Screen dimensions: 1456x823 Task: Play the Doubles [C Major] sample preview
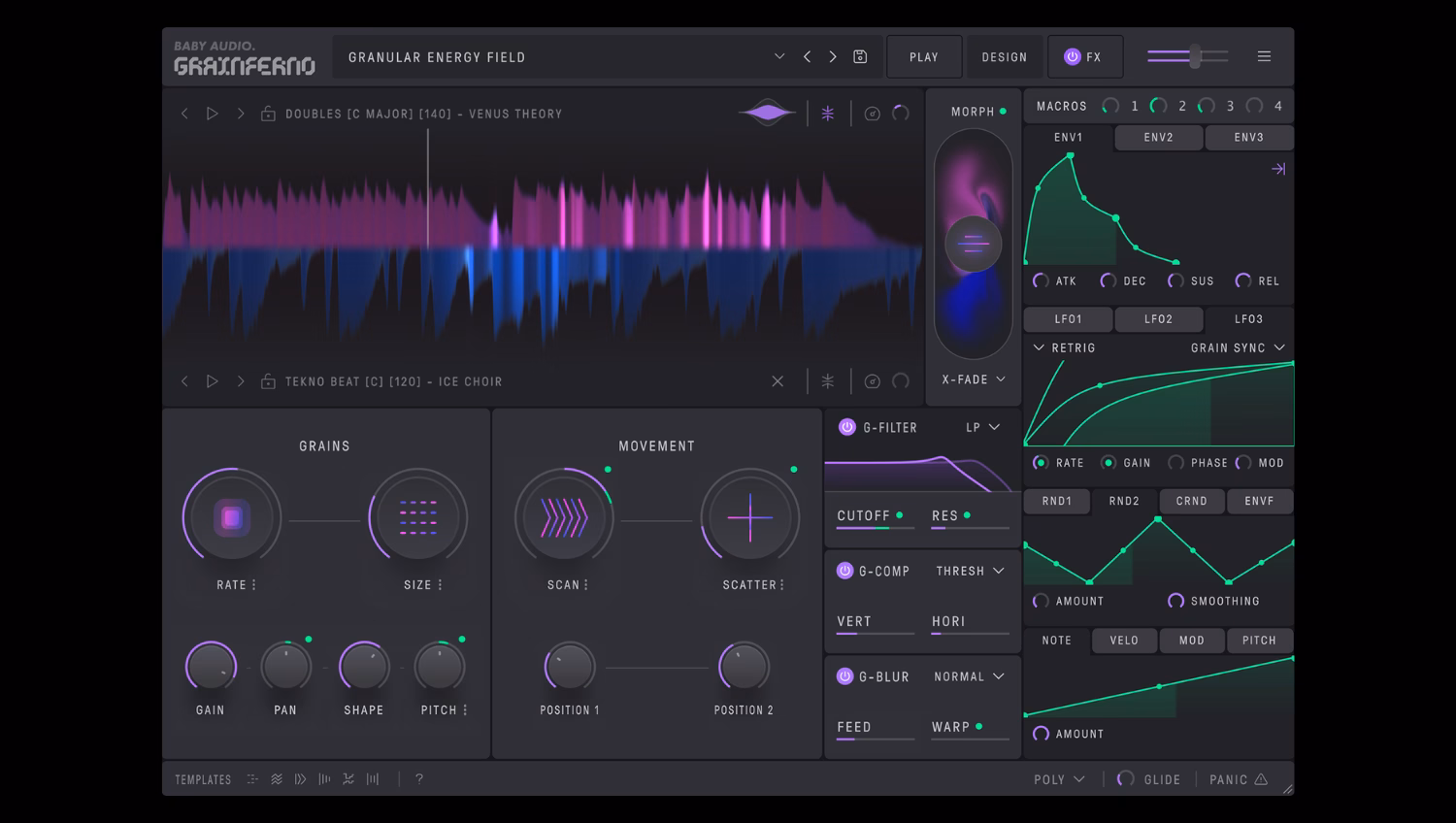[213, 114]
